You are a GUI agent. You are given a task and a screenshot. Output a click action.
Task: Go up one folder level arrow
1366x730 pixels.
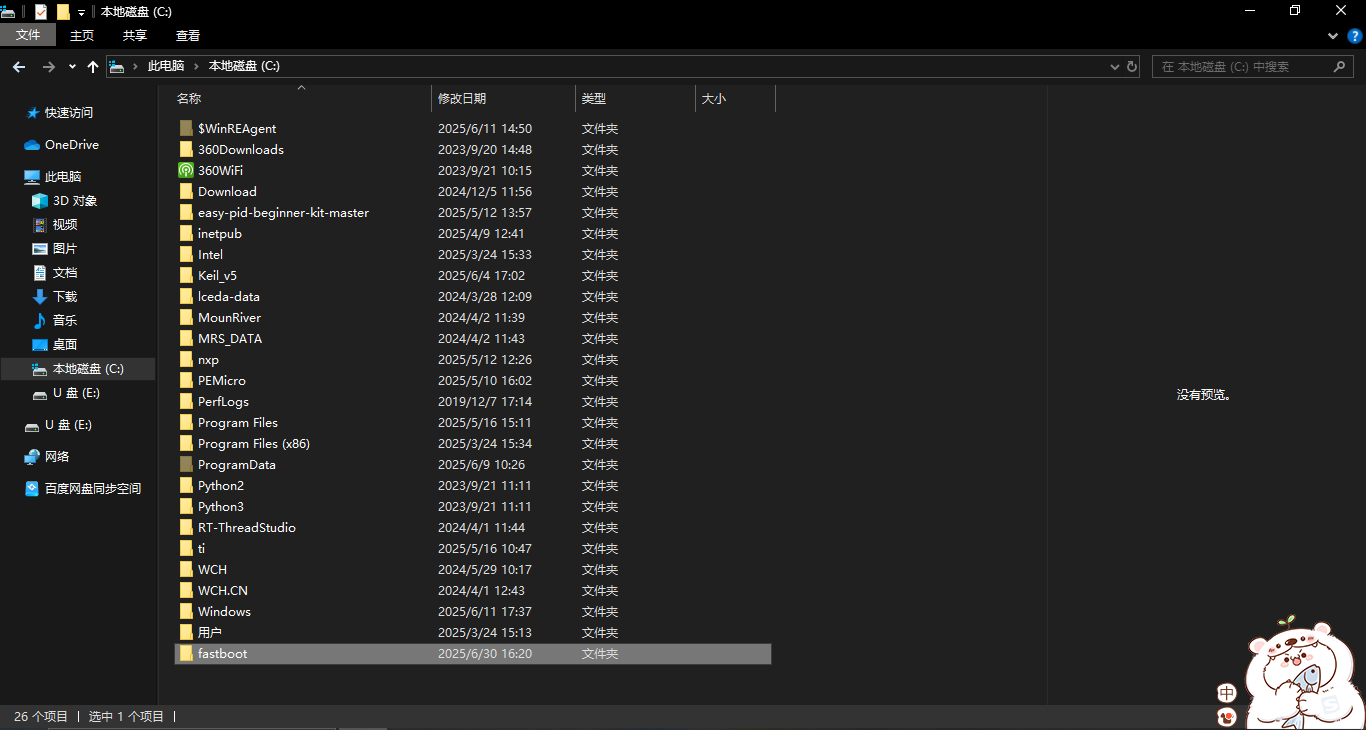[x=93, y=66]
